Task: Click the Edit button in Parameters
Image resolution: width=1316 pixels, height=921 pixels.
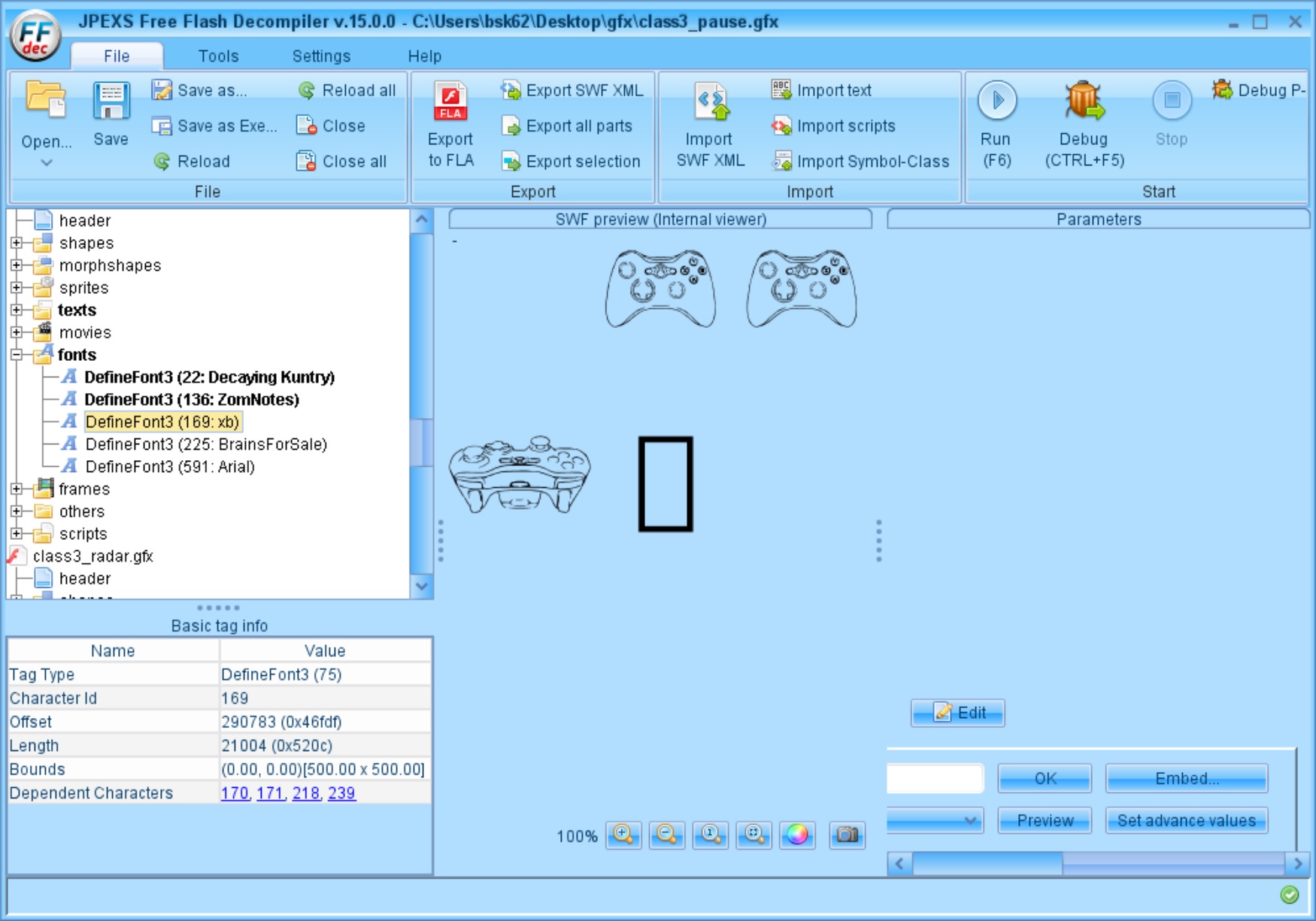Action: tap(958, 713)
